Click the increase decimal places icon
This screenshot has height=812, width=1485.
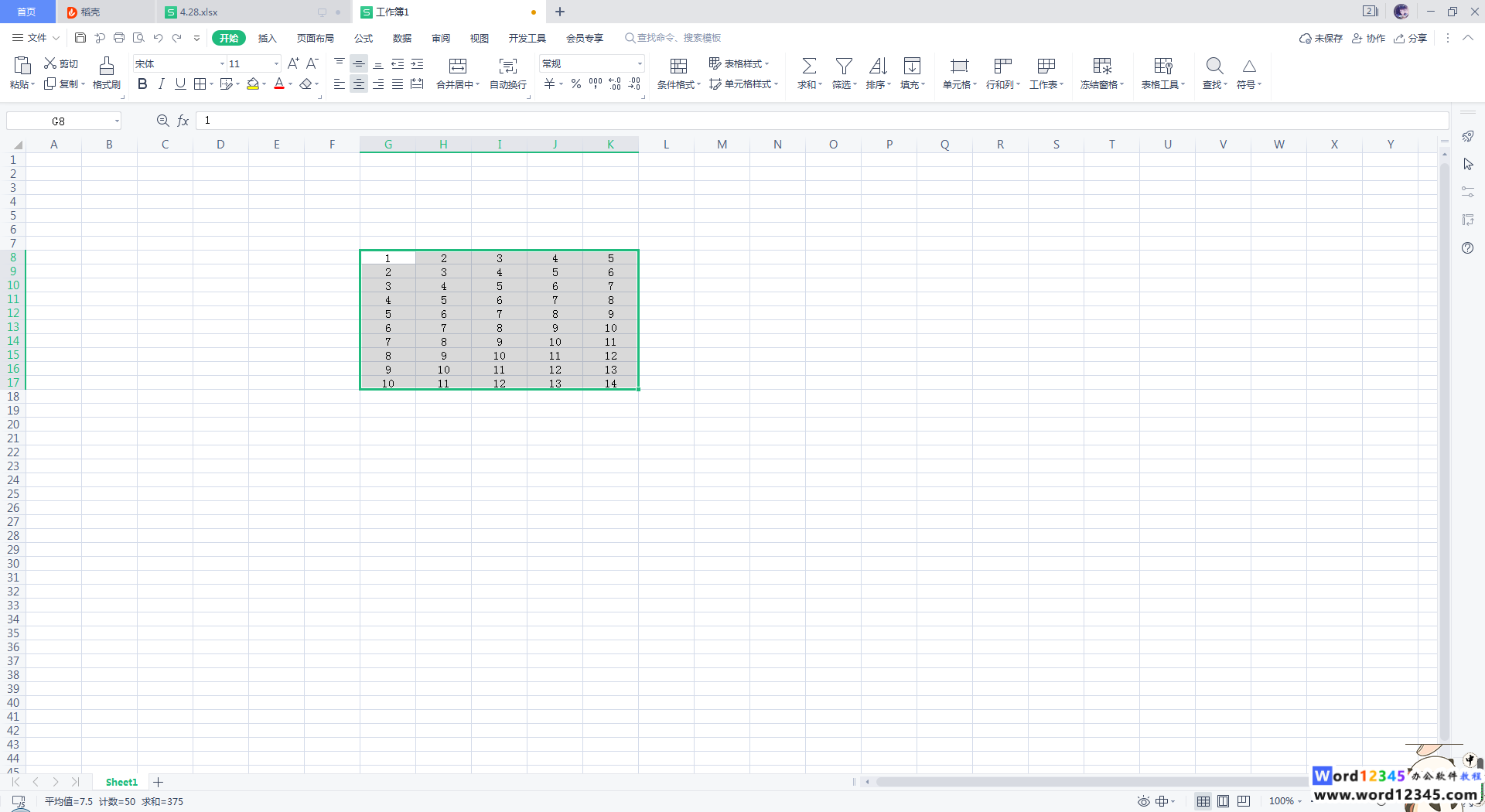click(615, 84)
